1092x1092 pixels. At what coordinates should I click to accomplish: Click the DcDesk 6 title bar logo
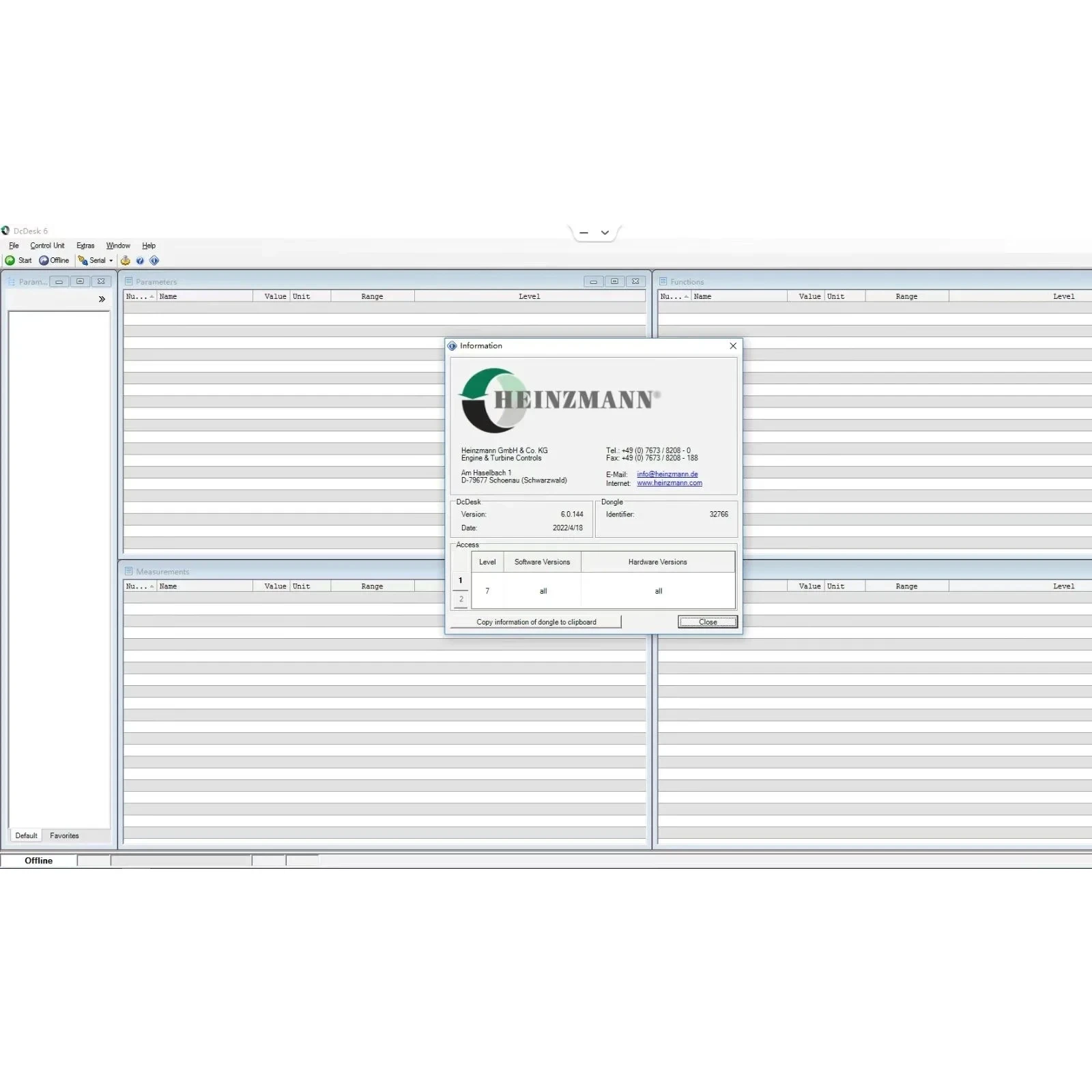[5, 231]
